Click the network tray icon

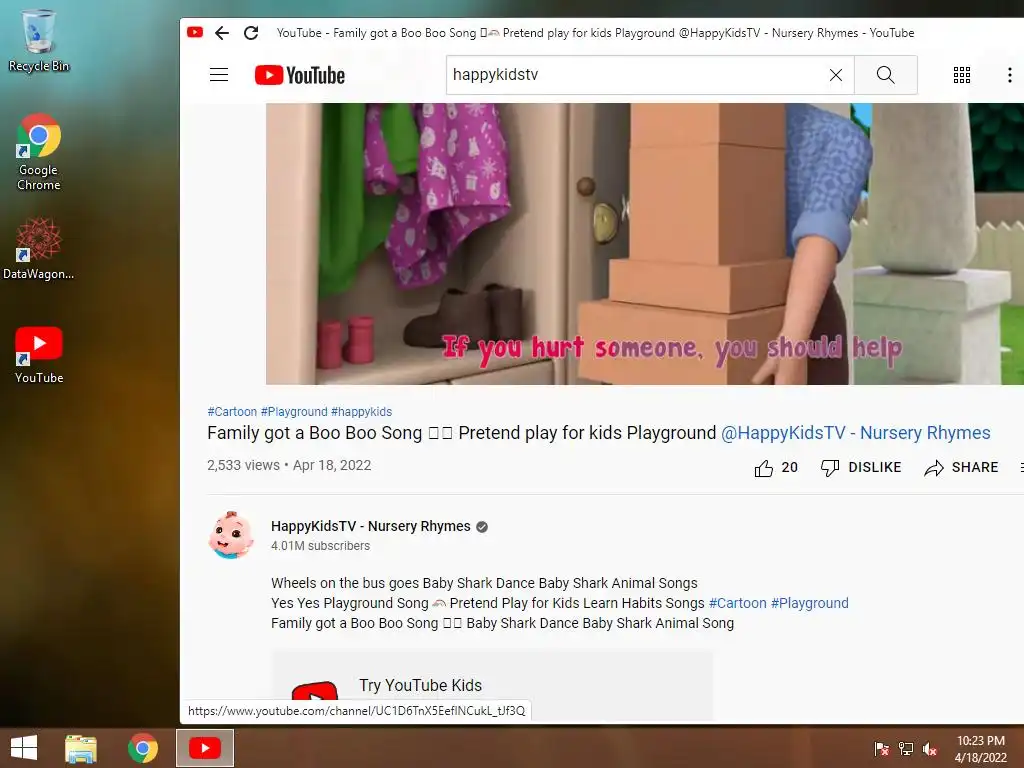(906, 749)
